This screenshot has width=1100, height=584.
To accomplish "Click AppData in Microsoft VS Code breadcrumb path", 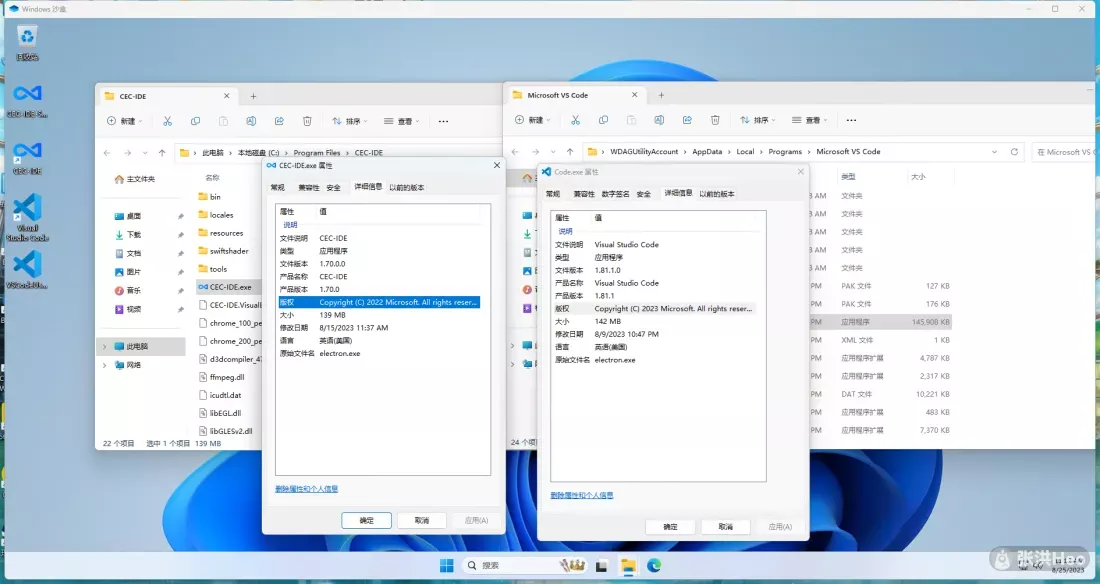I will (x=707, y=152).
